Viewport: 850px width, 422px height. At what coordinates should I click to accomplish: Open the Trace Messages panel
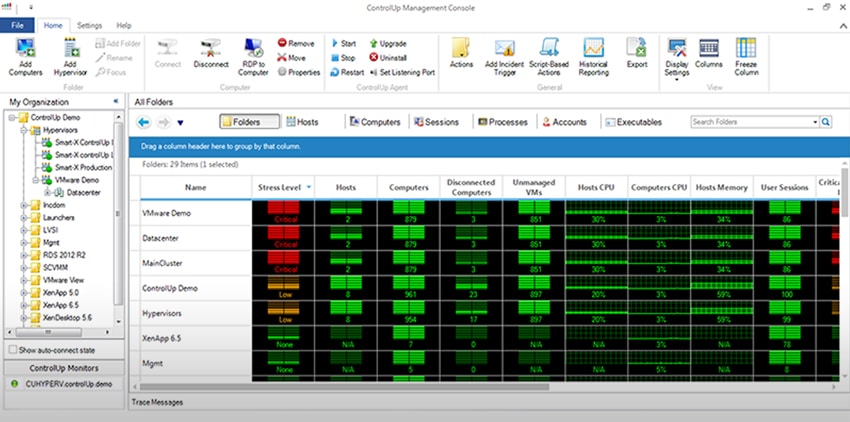(157, 402)
